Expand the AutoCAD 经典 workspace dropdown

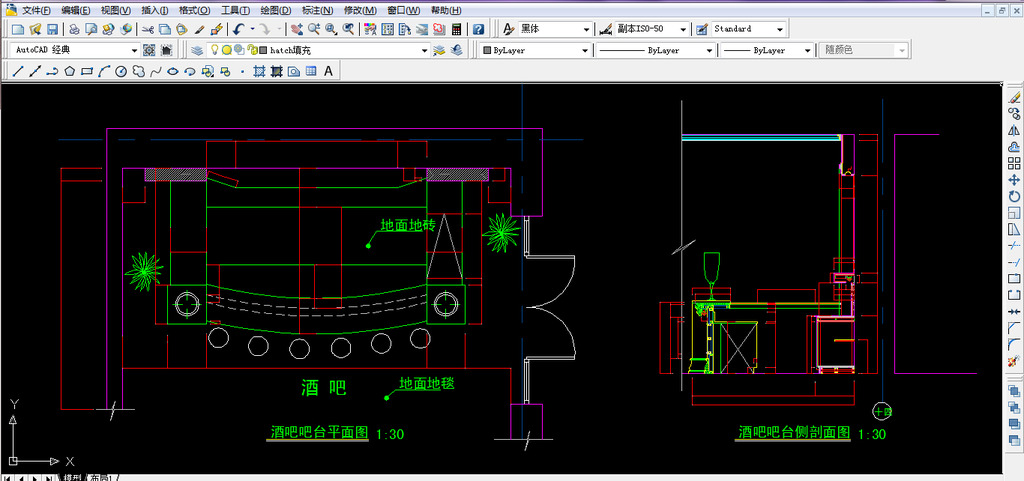tap(132, 49)
